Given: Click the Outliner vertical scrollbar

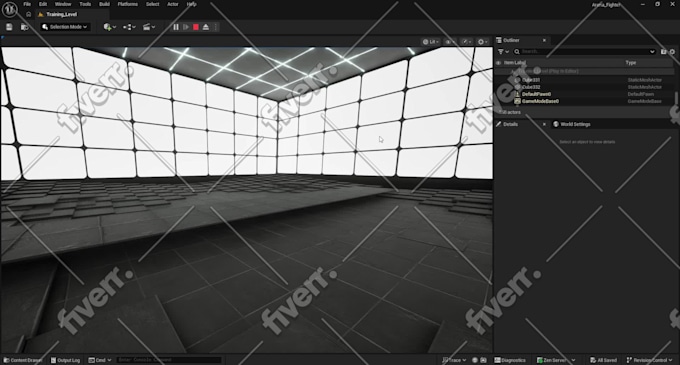Looking at the screenshot, I should point(676,98).
